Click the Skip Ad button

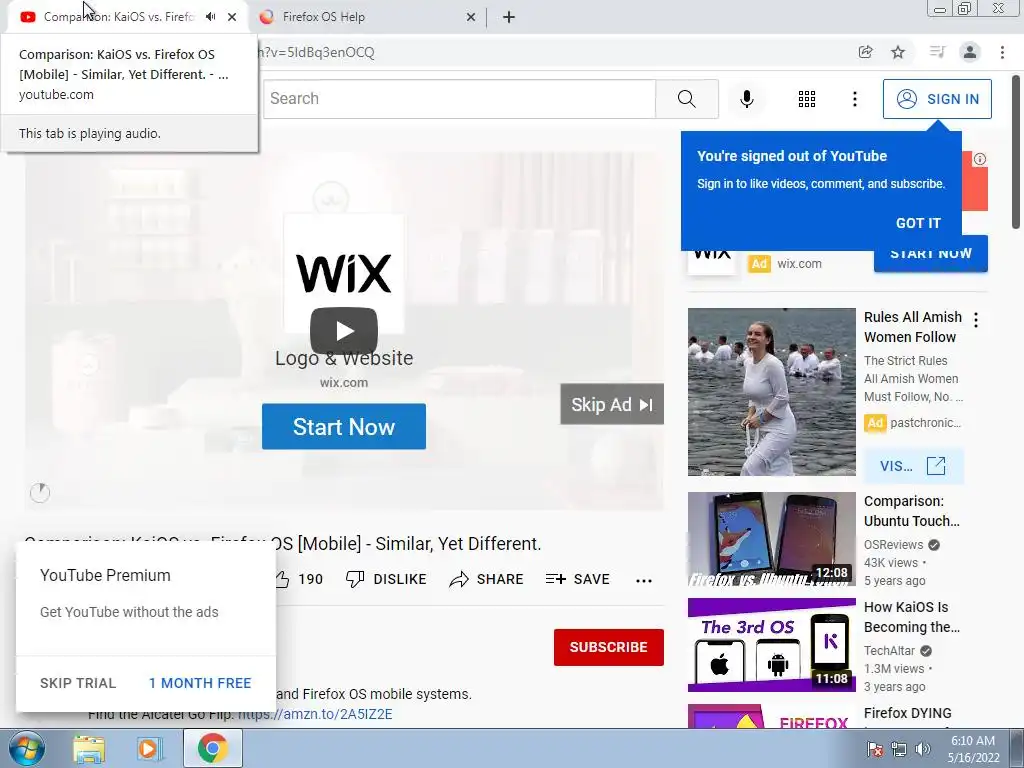pyautogui.click(x=612, y=404)
